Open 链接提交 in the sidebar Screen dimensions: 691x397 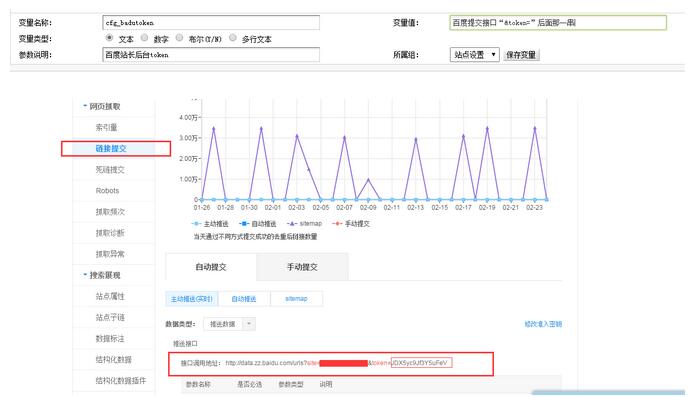[111, 148]
